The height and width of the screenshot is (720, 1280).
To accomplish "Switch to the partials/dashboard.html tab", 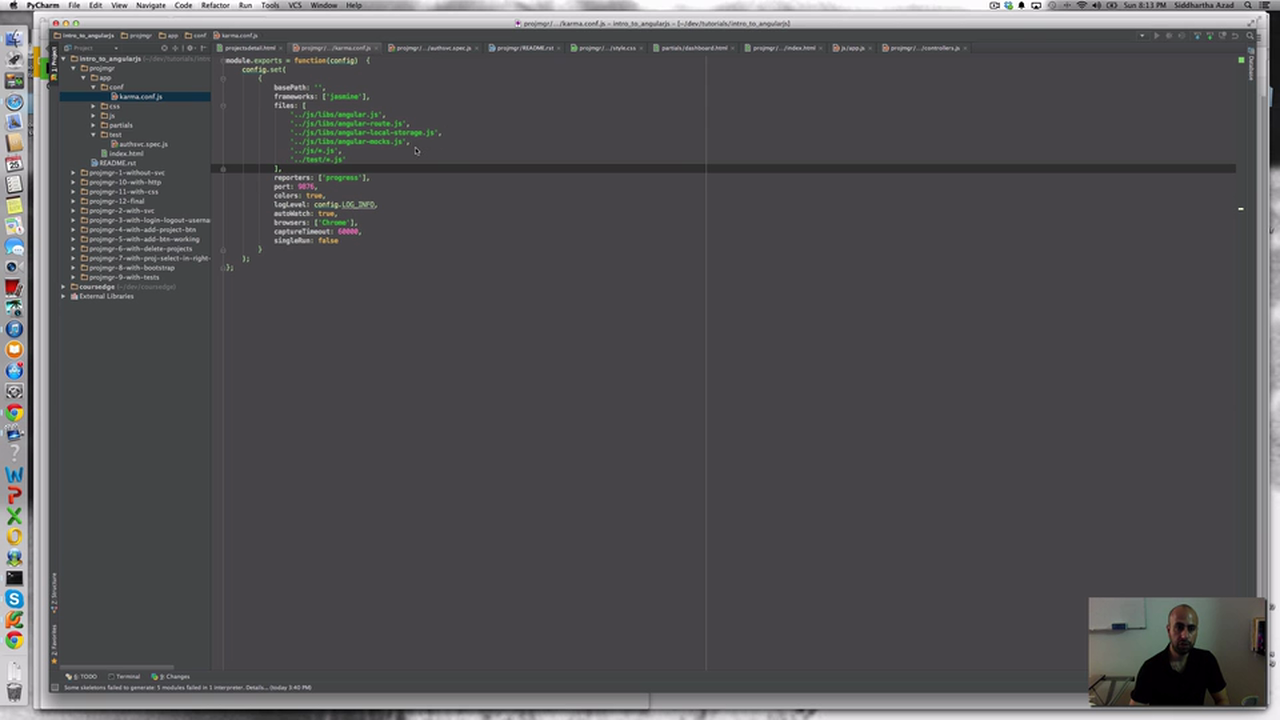I will (692, 48).
